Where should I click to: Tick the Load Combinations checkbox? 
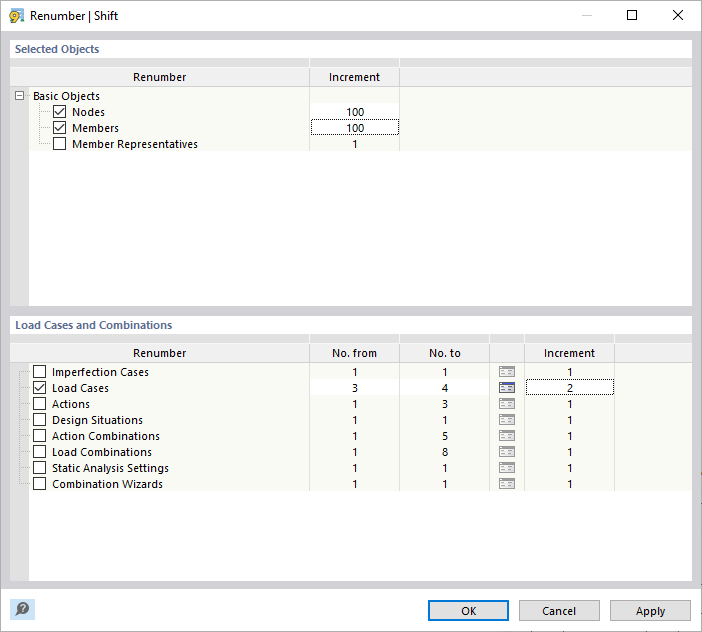point(40,452)
